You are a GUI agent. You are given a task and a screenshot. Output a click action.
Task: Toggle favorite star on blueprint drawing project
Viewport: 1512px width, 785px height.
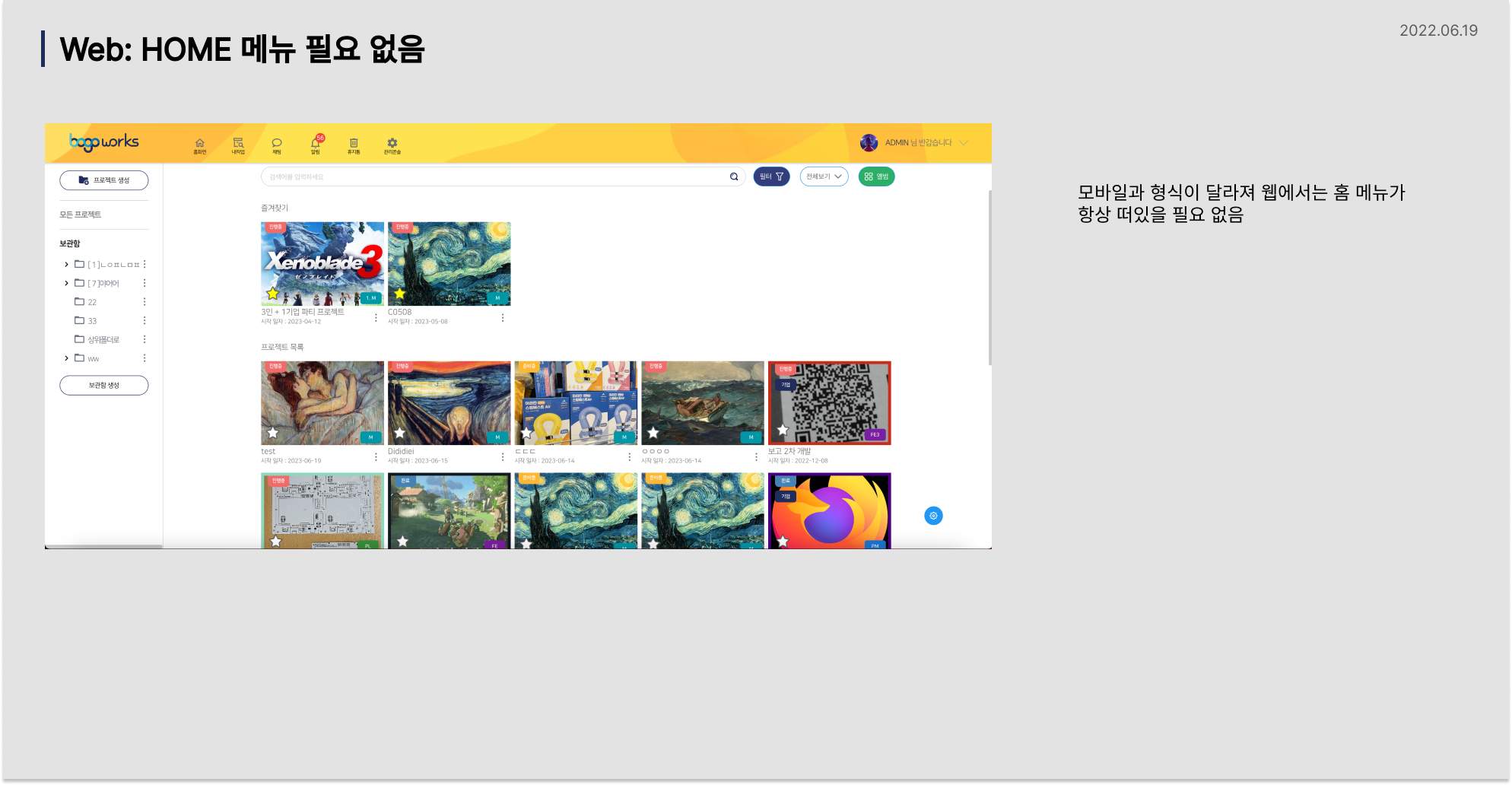(275, 542)
